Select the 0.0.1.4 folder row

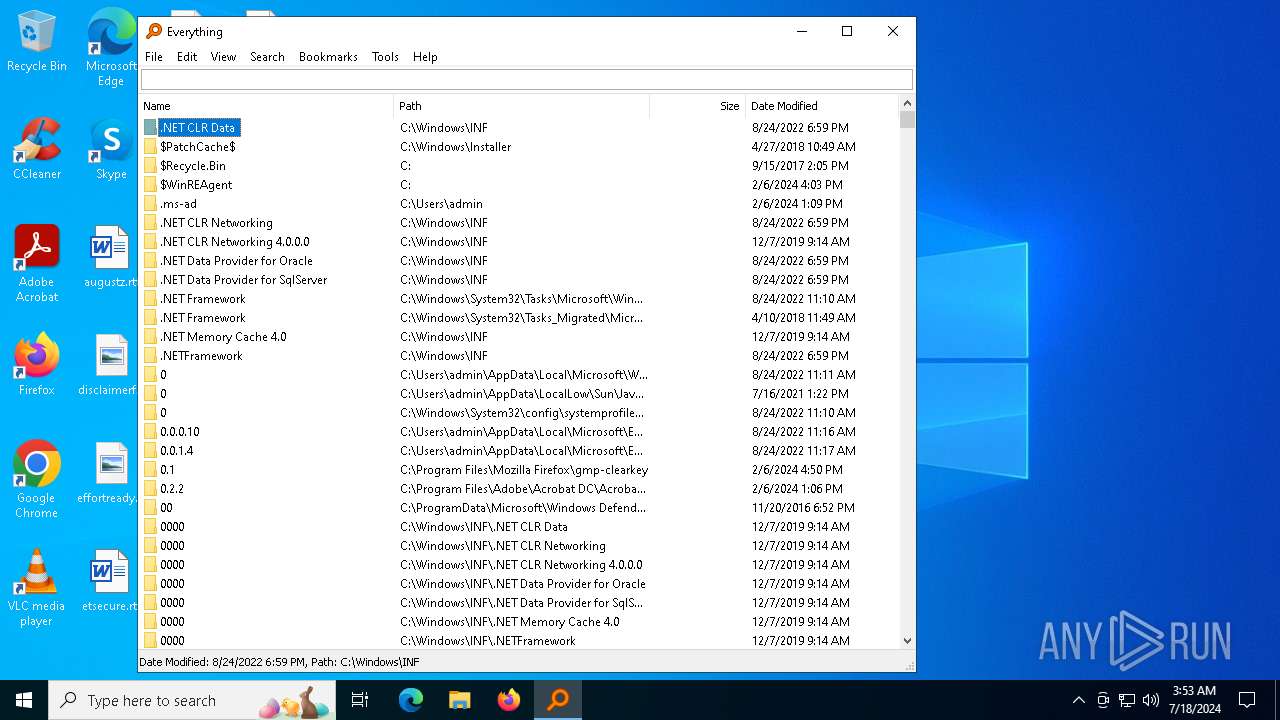[519, 451]
